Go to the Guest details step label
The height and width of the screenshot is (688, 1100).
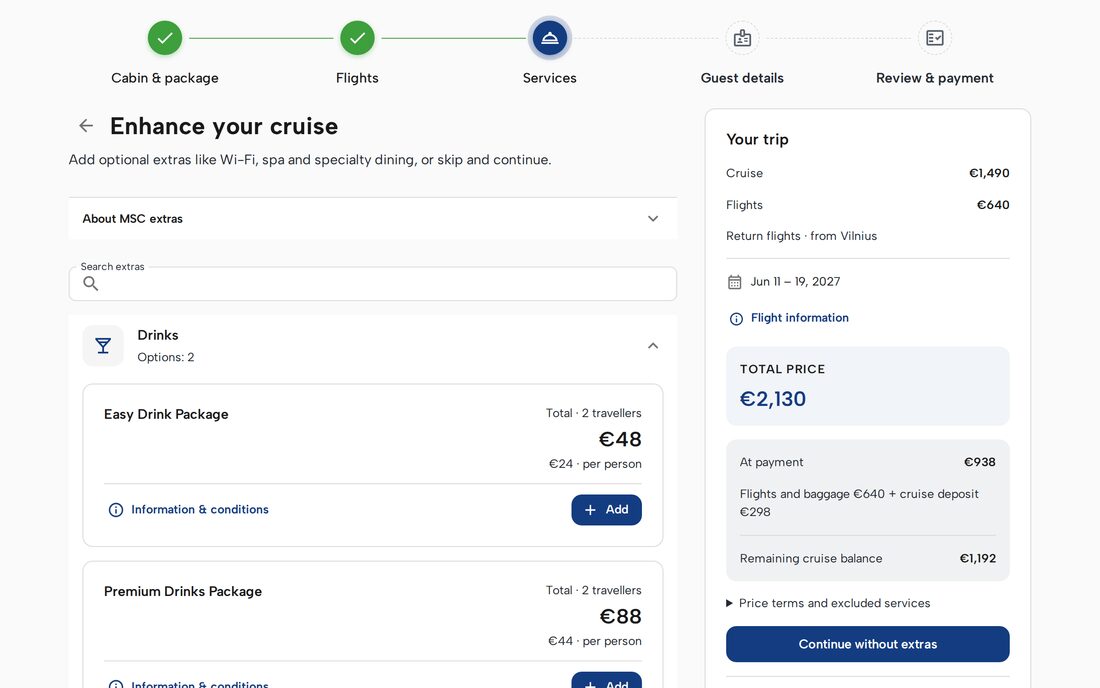742,78
